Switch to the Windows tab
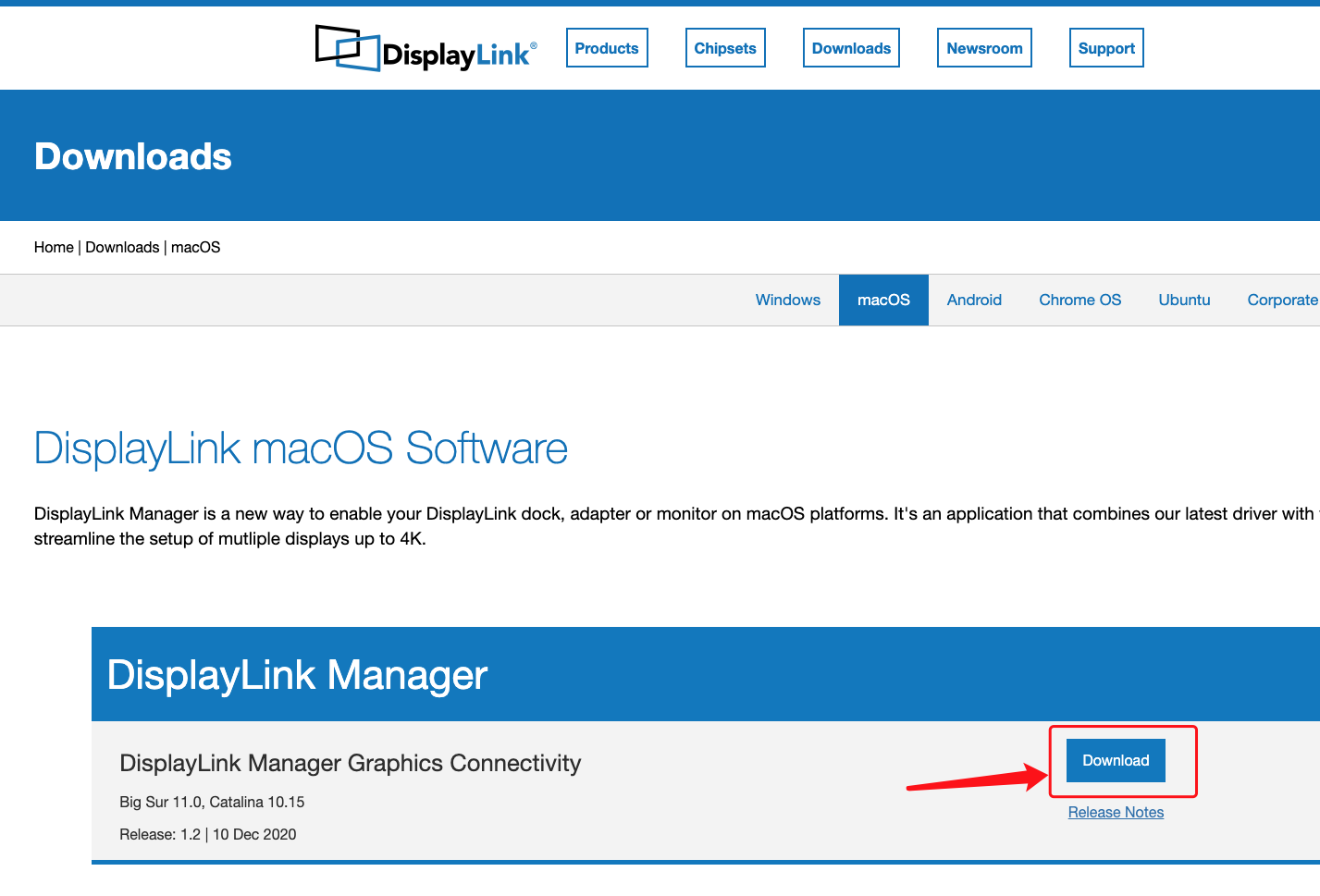 coord(788,300)
